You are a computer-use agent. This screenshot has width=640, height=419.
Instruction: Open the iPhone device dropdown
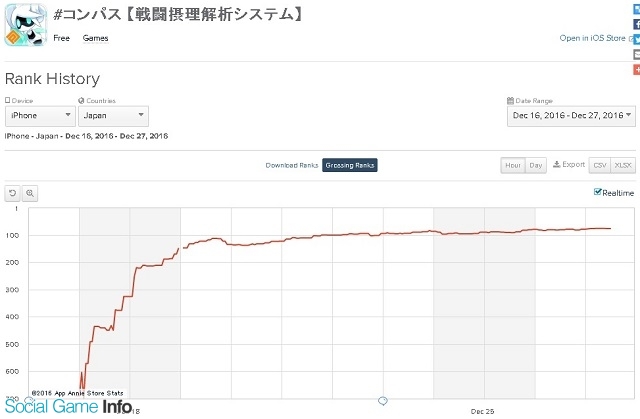pyautogui.click(x=40, y=116)
